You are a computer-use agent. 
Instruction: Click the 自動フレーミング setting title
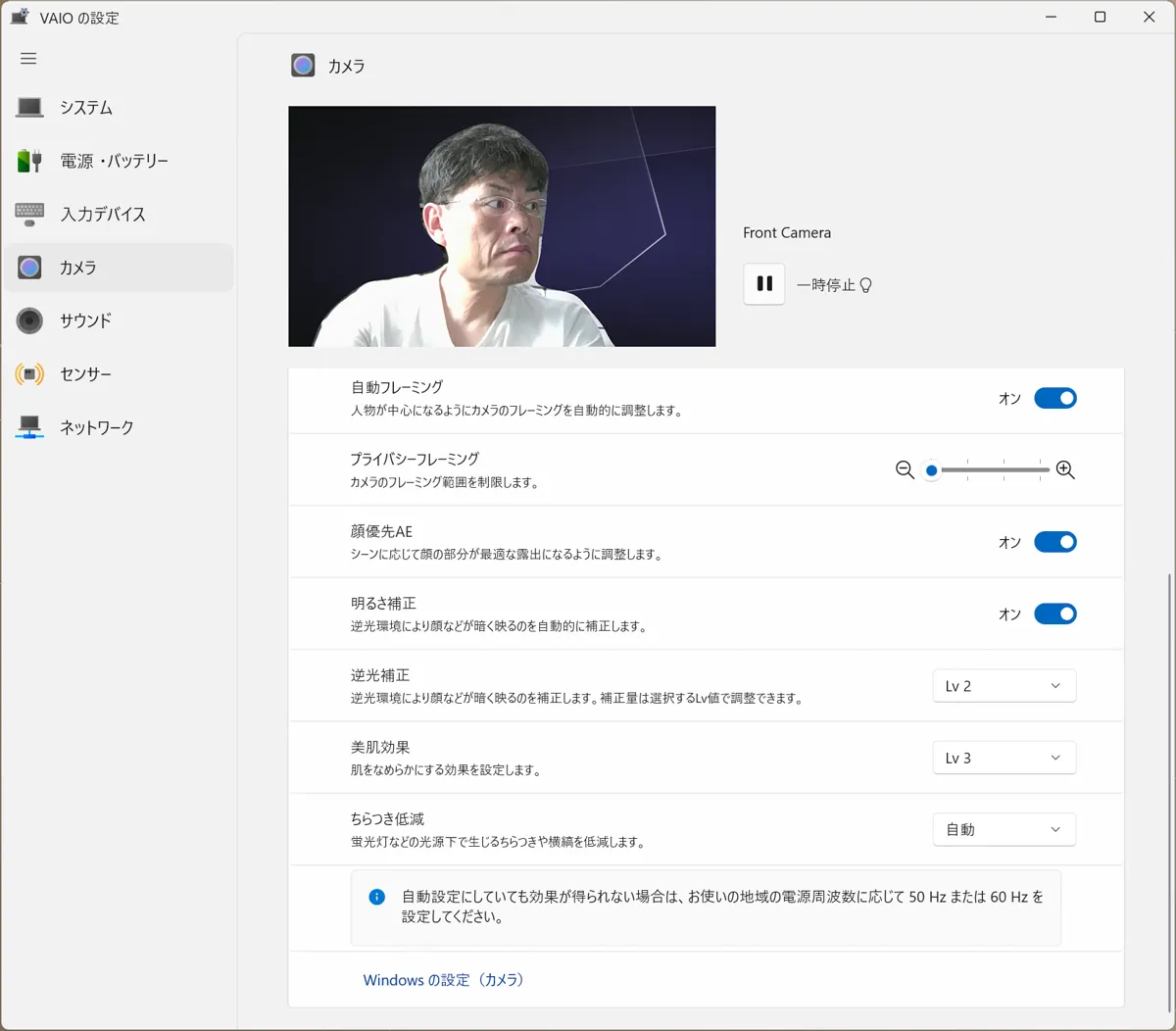(397, 387)
